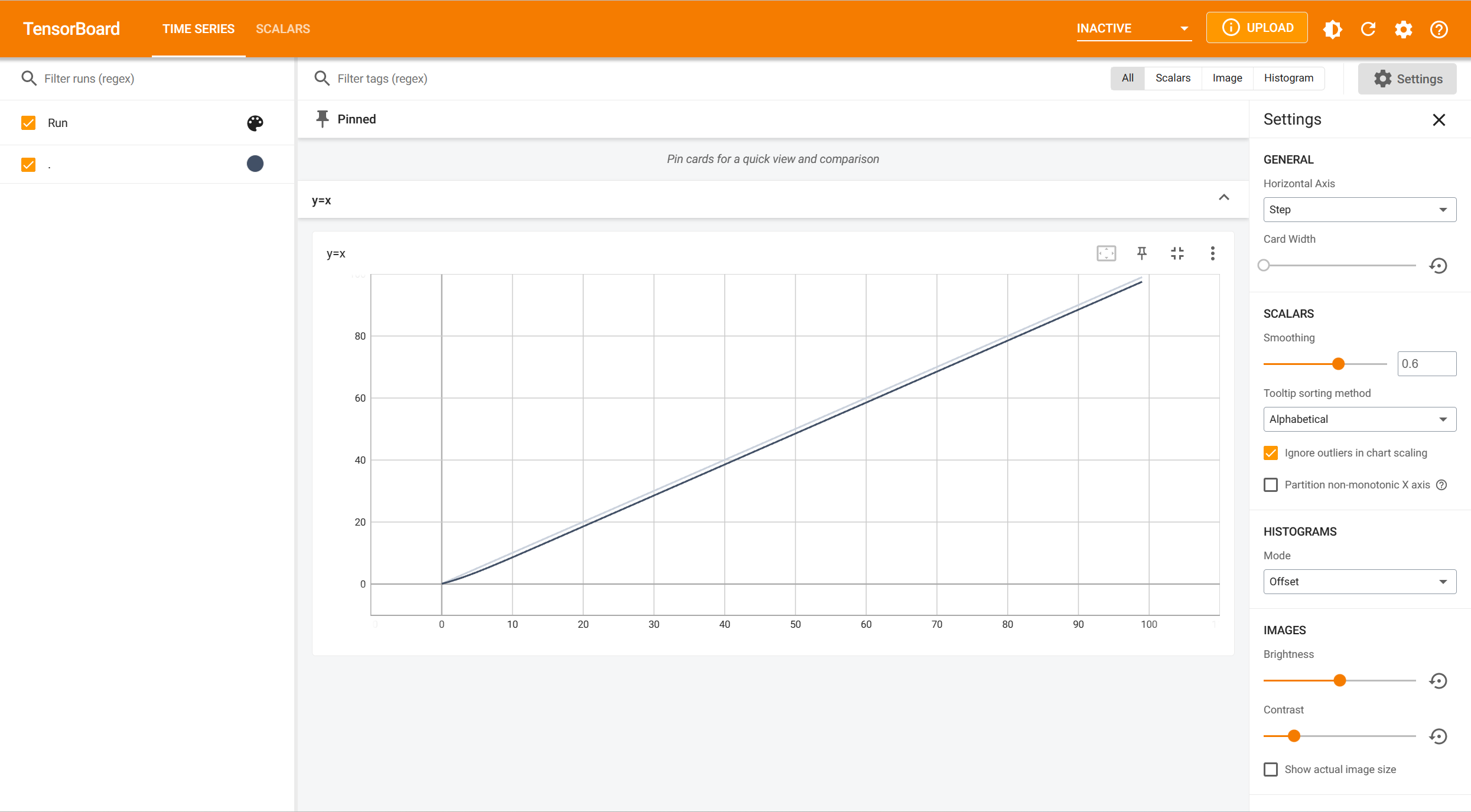1471x812 pixels.
Task: Click the run color palette icon
Action: click(x=255, y=123)
